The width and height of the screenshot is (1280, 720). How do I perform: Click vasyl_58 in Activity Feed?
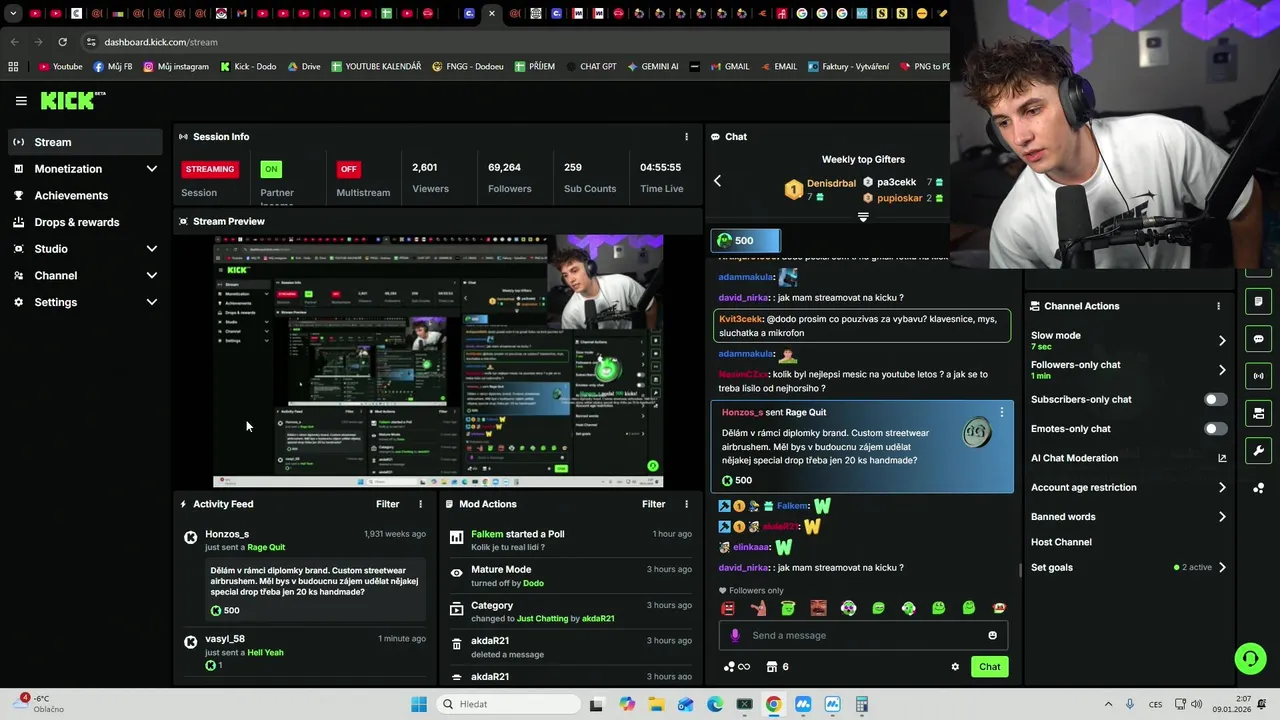(225, 639)
